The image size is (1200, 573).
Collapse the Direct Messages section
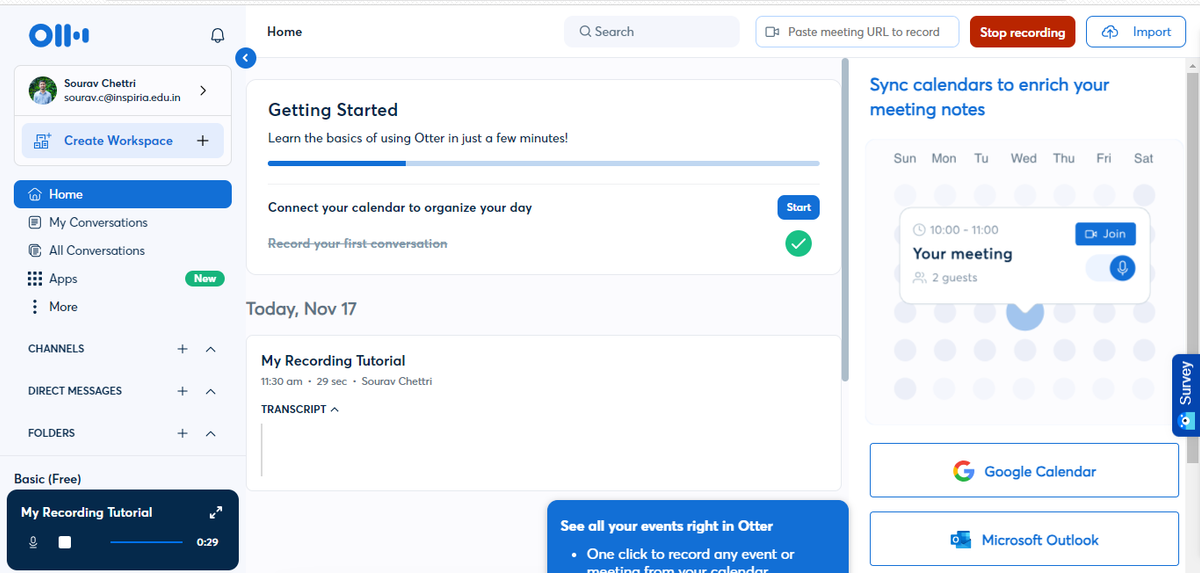click(211, 391)
